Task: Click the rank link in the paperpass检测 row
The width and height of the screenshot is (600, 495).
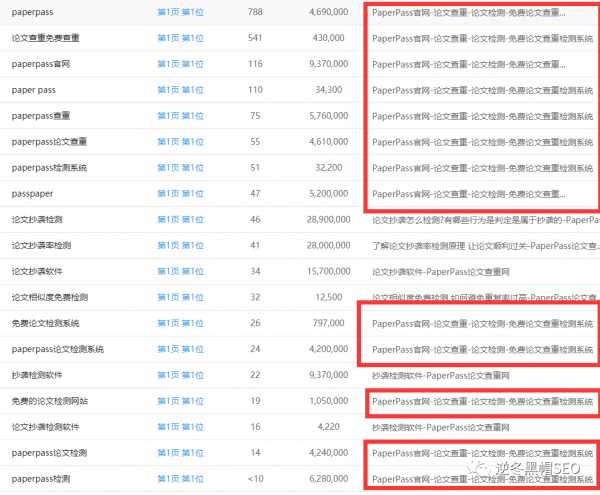Action: click(x=180, y=479)
